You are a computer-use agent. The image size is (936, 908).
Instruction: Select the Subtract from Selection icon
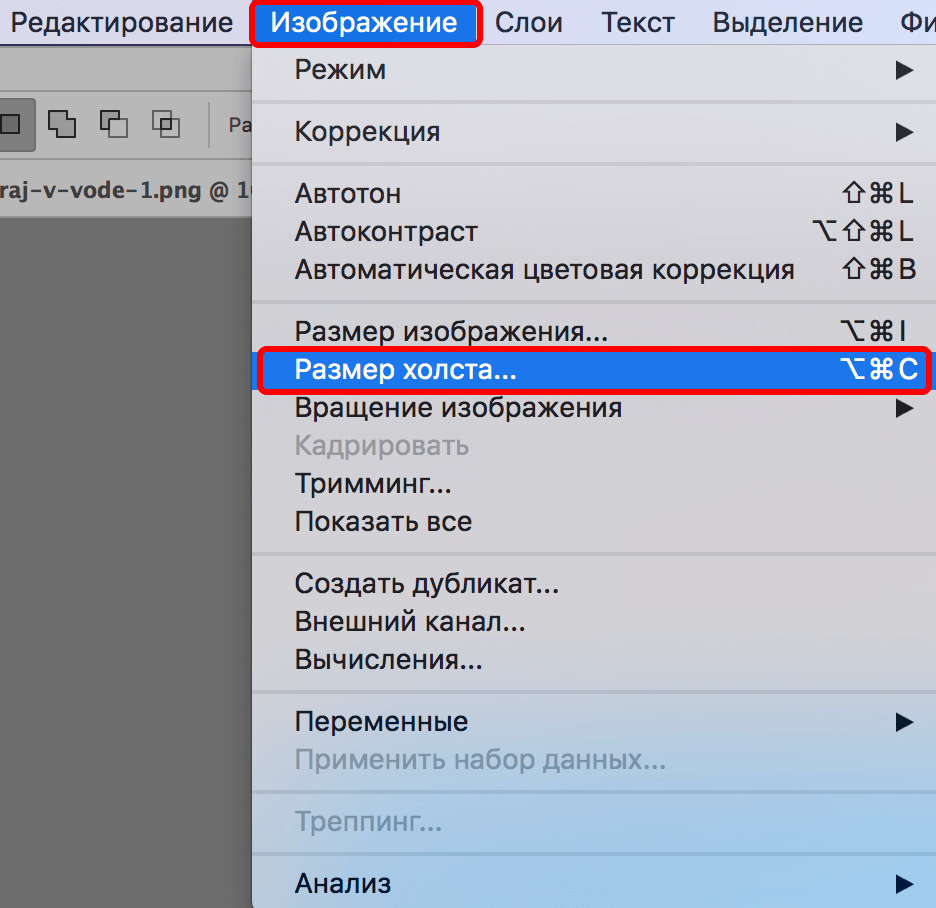[113, 124]
